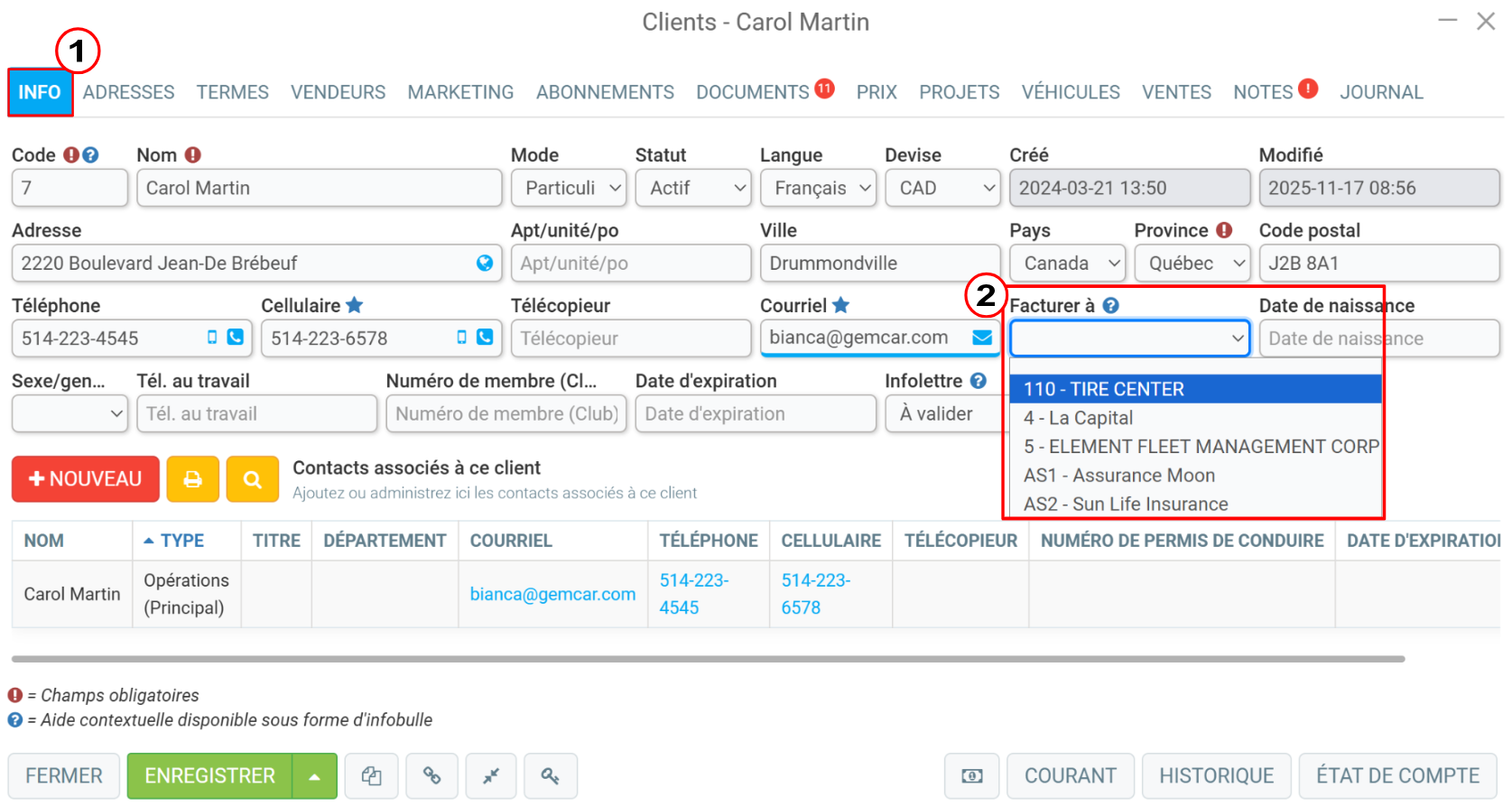Expand the Enregistrer button arrow menu
The image size is (1512, 806).
point(314,776)
